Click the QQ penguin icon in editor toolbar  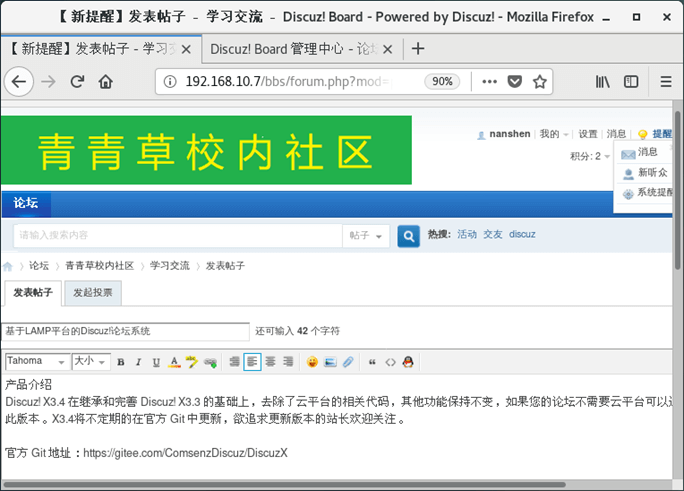(408, 362)
